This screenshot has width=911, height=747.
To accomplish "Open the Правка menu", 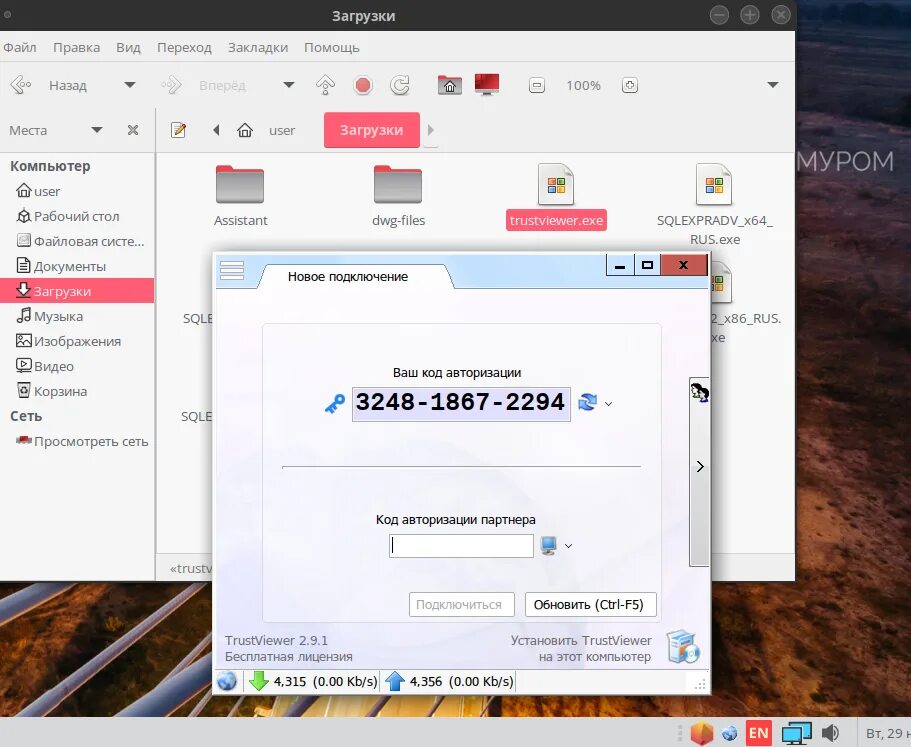I will [x=76, y=48].
